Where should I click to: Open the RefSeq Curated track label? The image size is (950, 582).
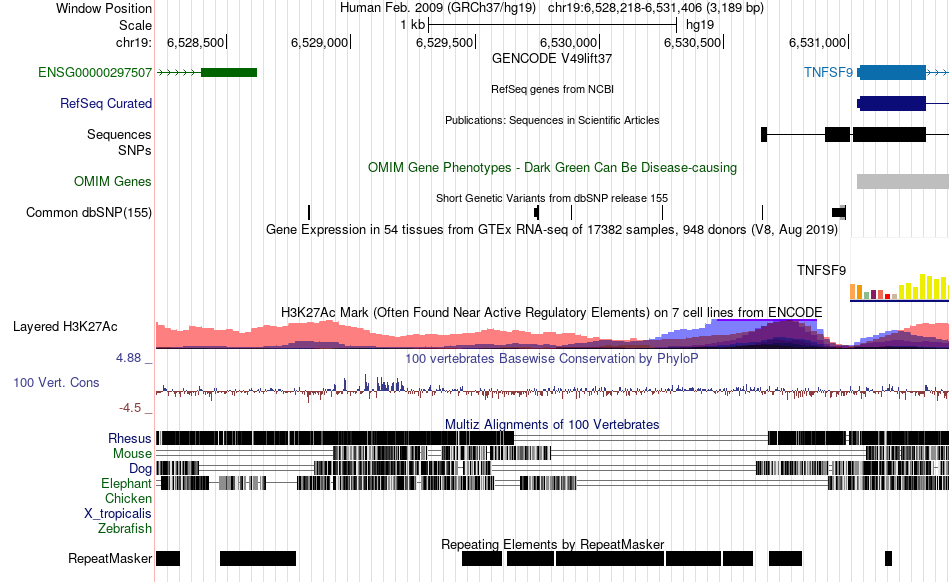[x=106, y=104]
